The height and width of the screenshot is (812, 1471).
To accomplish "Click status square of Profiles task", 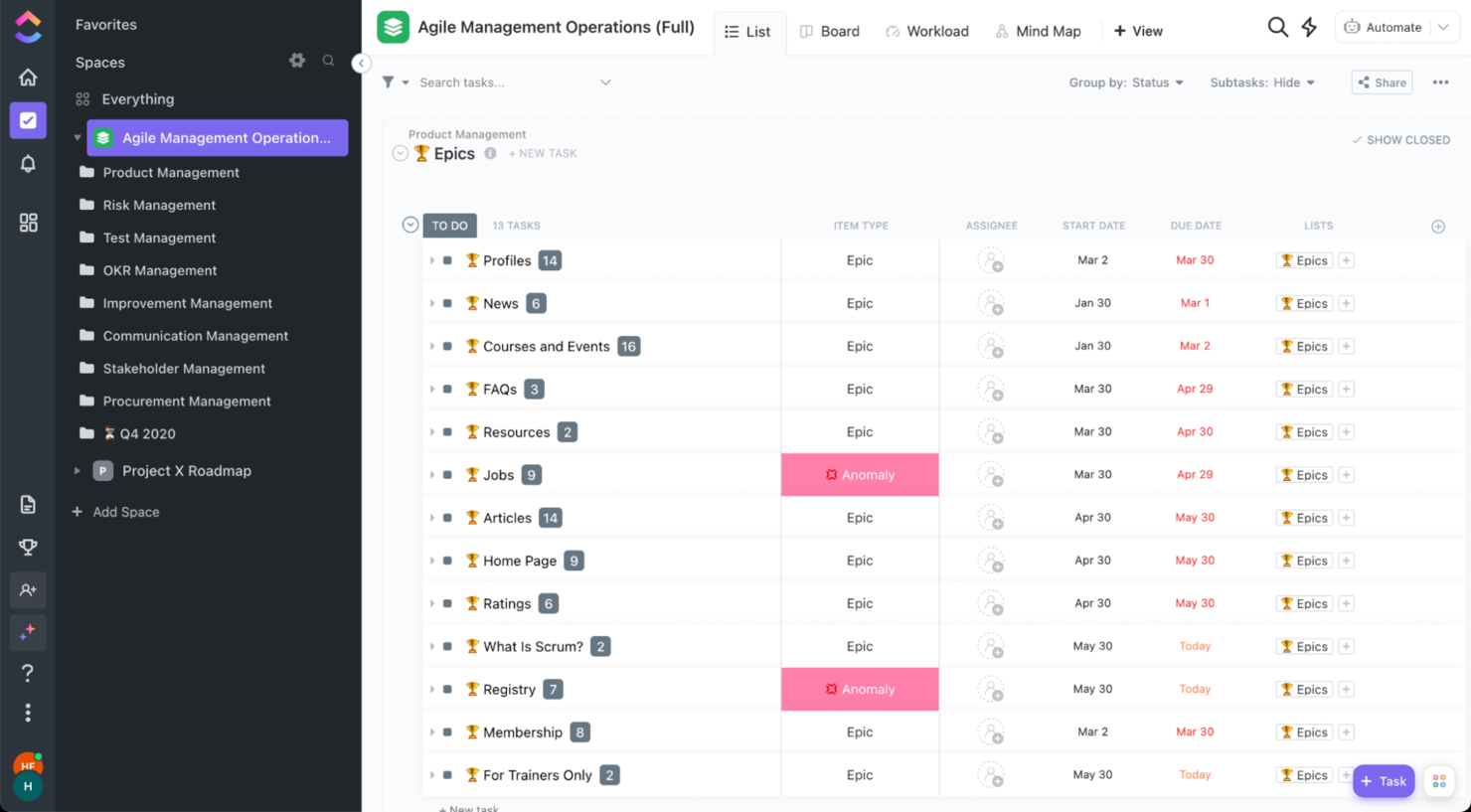I will click(447, 260).
